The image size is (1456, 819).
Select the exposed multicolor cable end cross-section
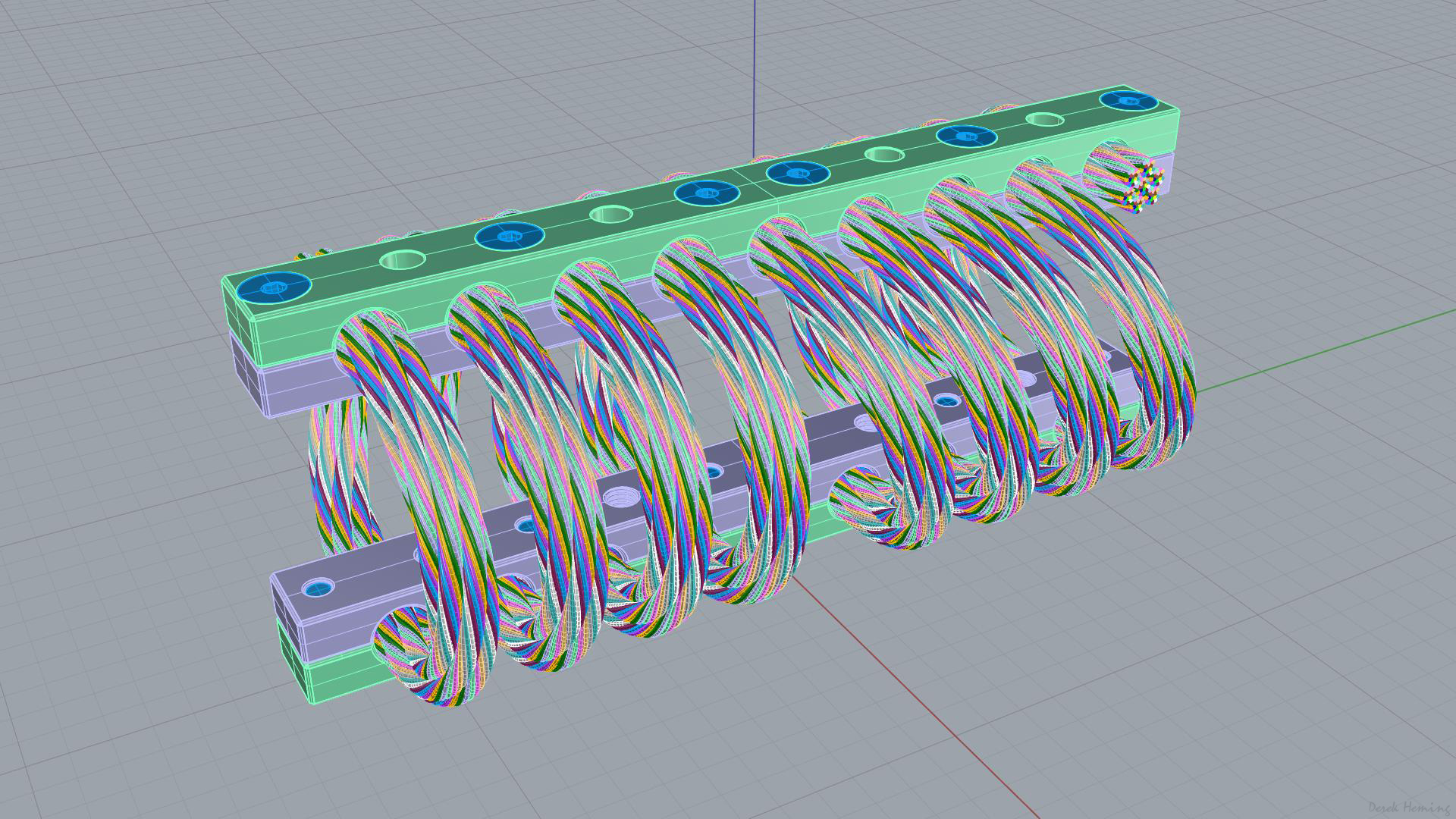[1144, 186]
